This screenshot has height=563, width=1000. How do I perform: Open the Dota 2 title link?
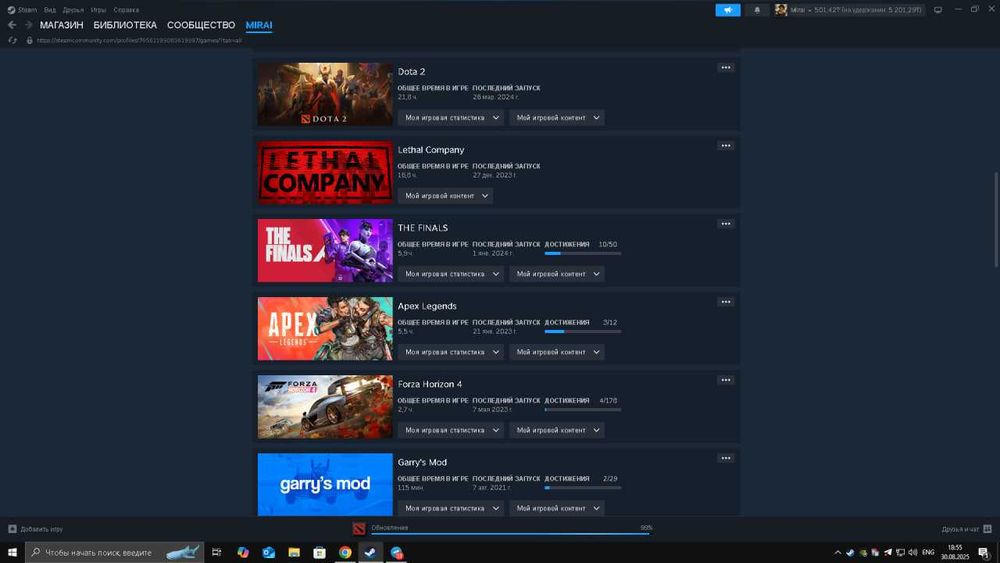pos(411,71)
